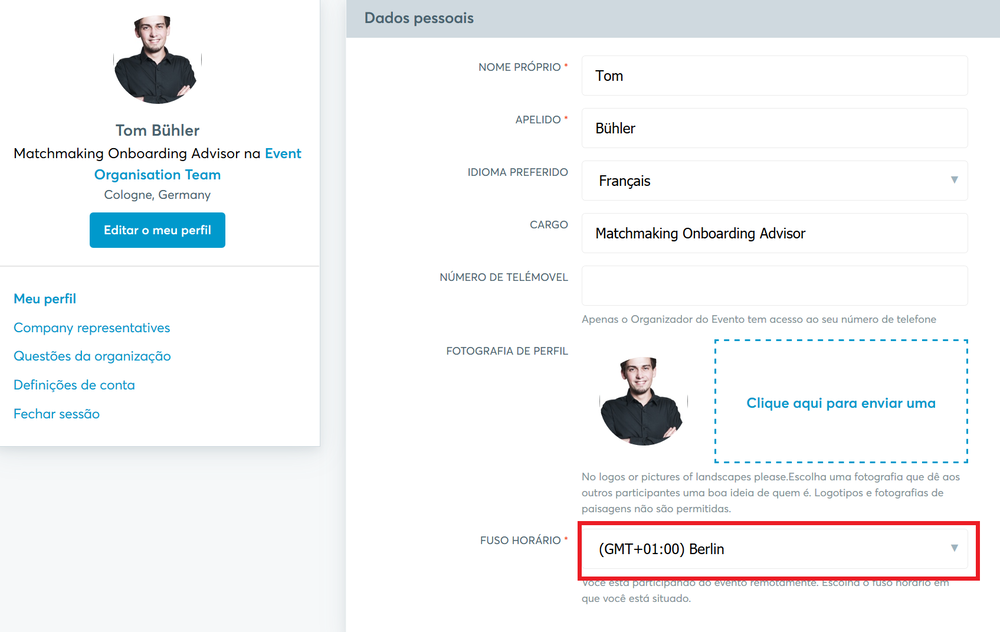Focus the Cargo input field
Screen dimensions: 1000x632
(774, 233)
